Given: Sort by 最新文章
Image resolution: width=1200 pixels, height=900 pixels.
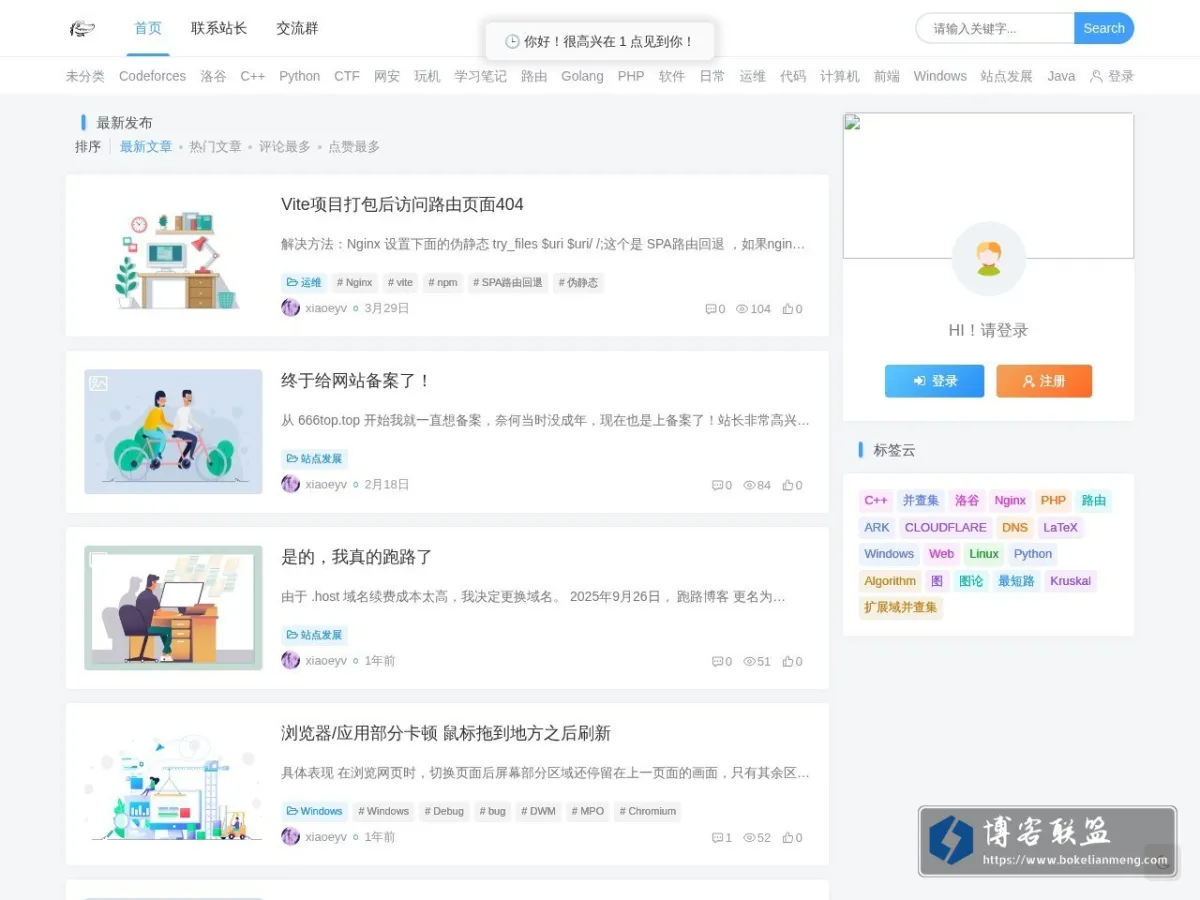Looking at the screenshot, I should 146,146.
